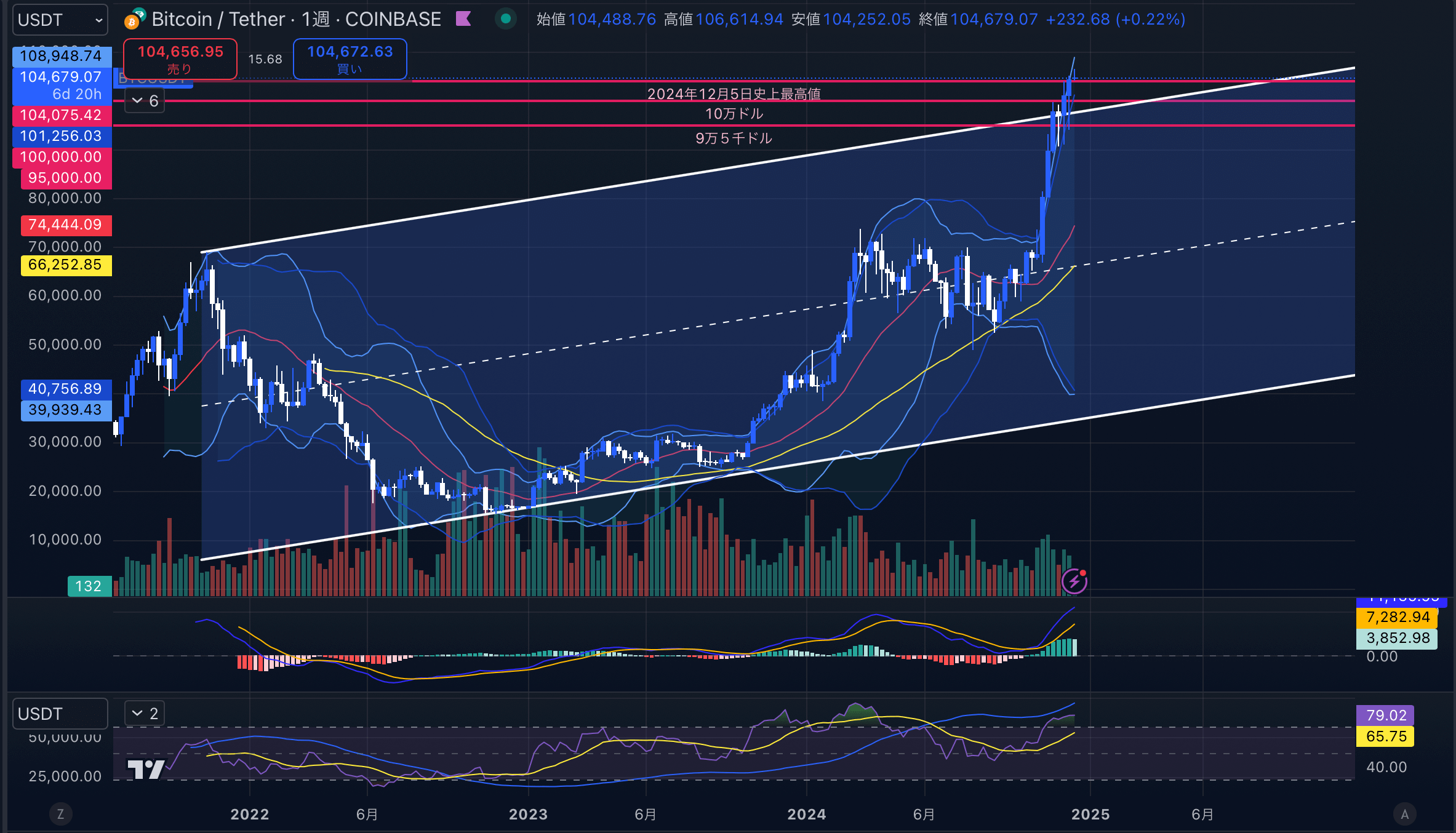Click the 108,948.74 price axis label

tap(62, 56)
